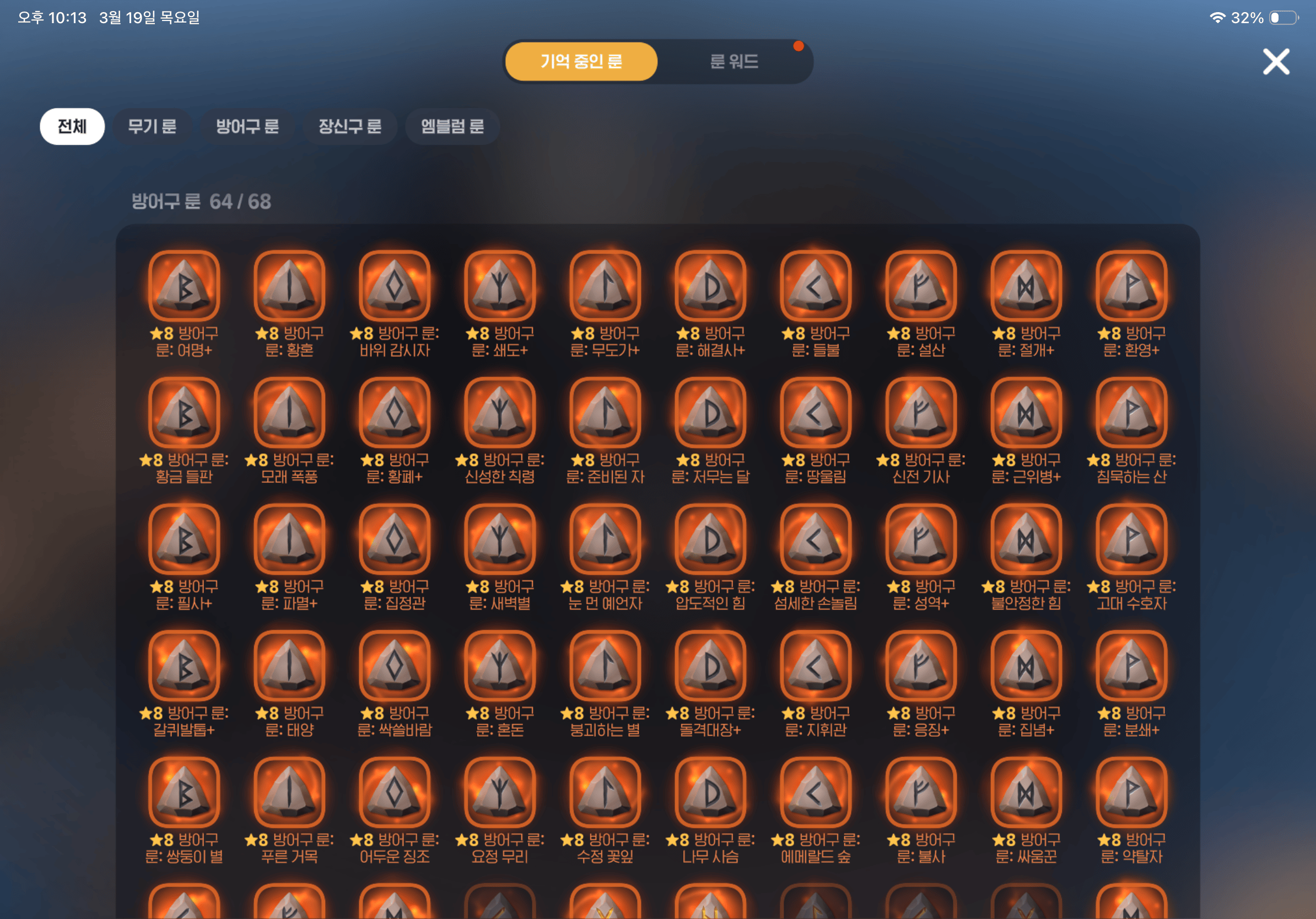The width and height of the screenshot is (1316, 919).
Task: Select the 갈퀴발톱+ rune icon
Action: (x=184, y=665)
